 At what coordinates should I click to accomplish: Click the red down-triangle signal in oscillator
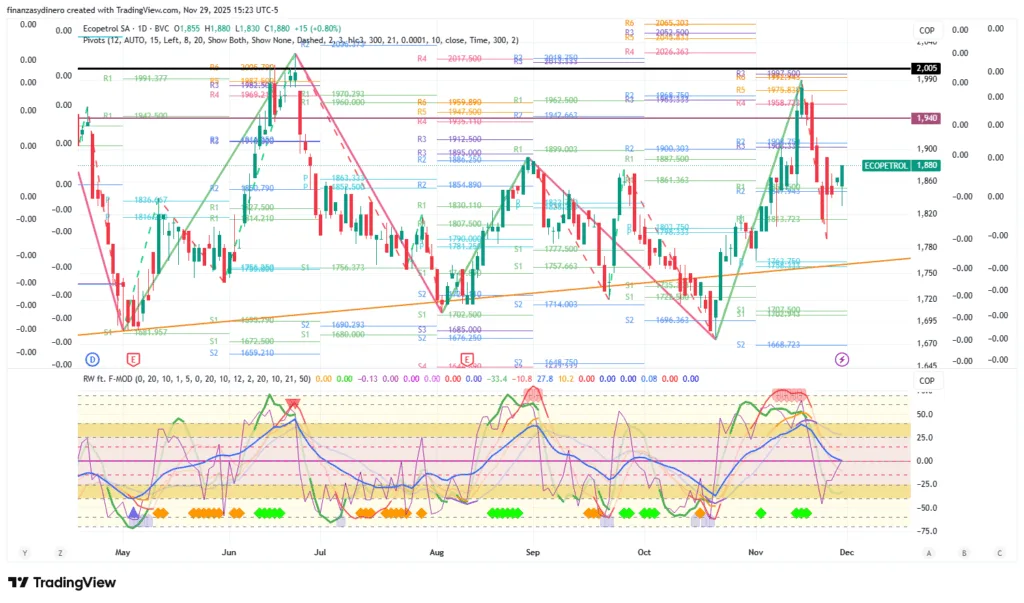(x=292, y=405)
